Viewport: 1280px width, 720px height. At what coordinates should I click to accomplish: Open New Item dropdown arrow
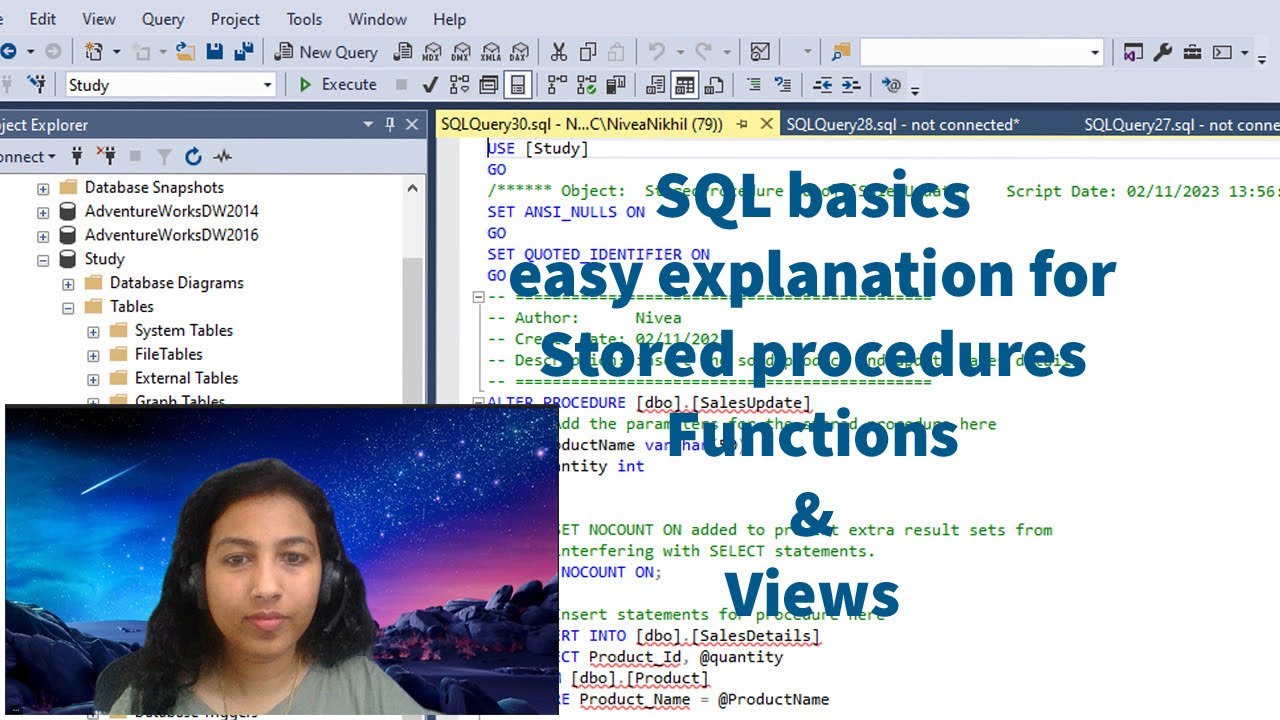[x=116, y=52]
